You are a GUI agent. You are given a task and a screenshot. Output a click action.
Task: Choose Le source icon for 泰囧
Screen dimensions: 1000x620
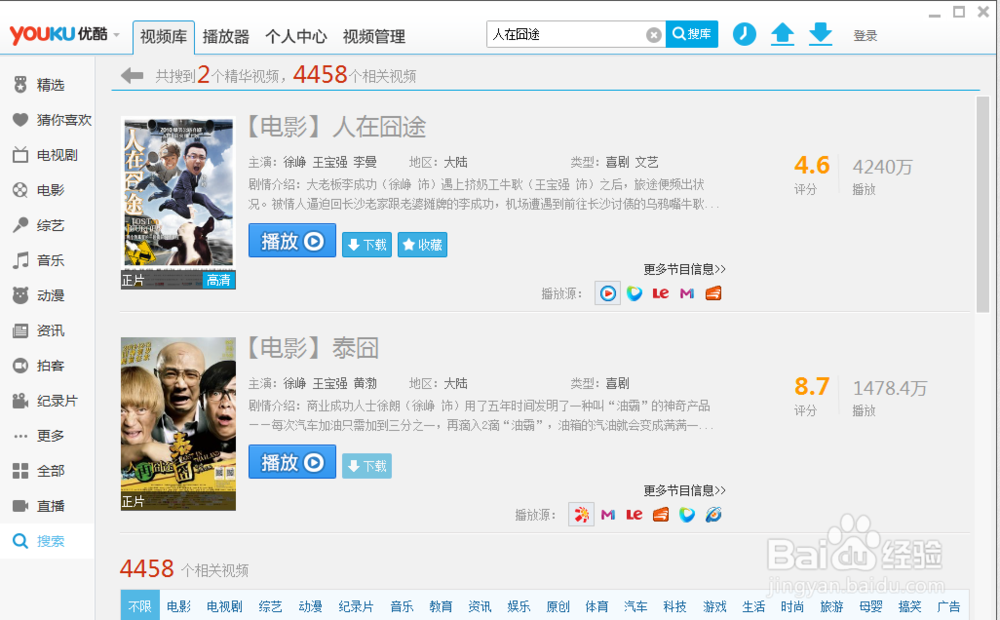click(x=634, y=515)
